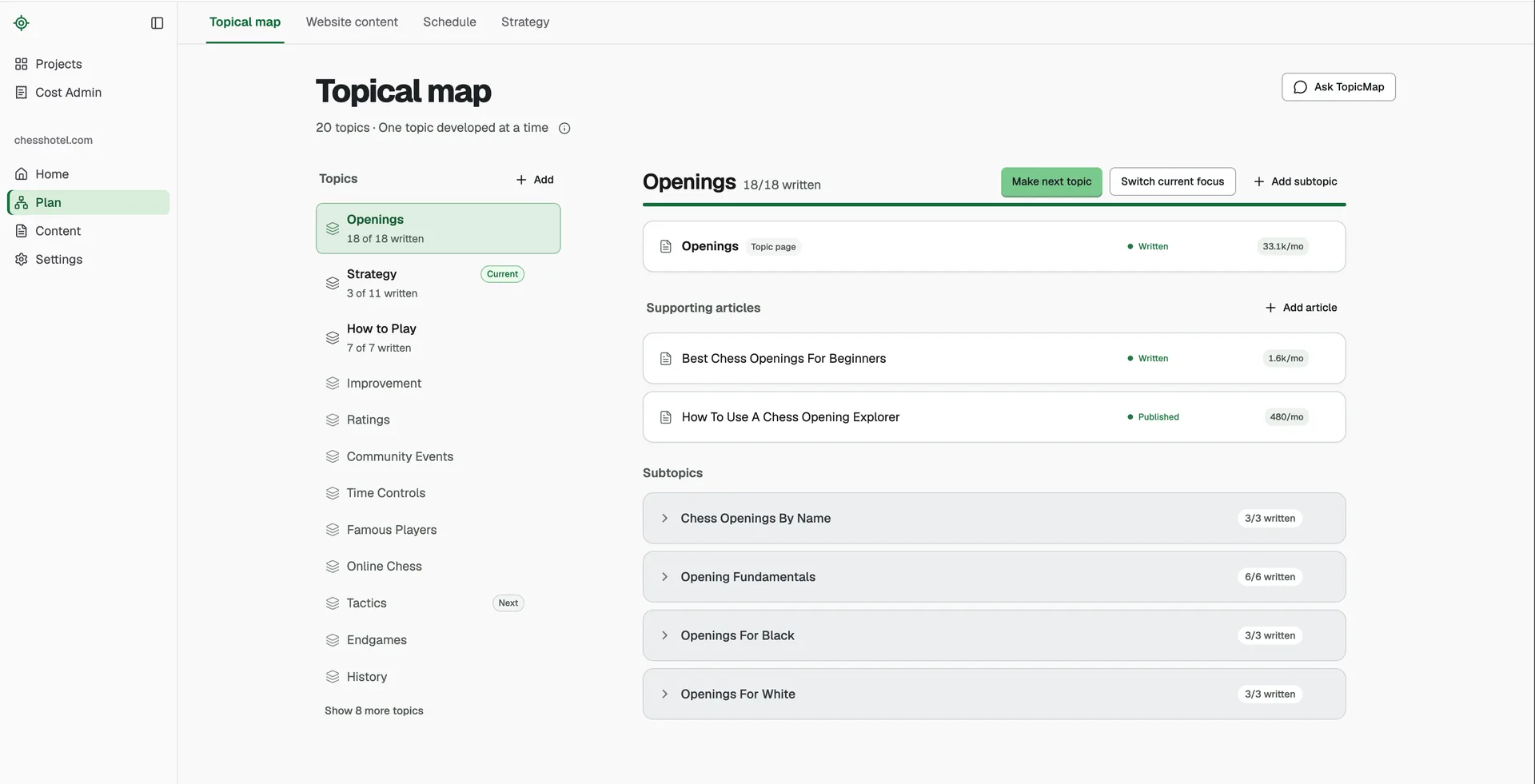Click layers icon next to Famous Players

pyautogui.click(x=333, y=530)
